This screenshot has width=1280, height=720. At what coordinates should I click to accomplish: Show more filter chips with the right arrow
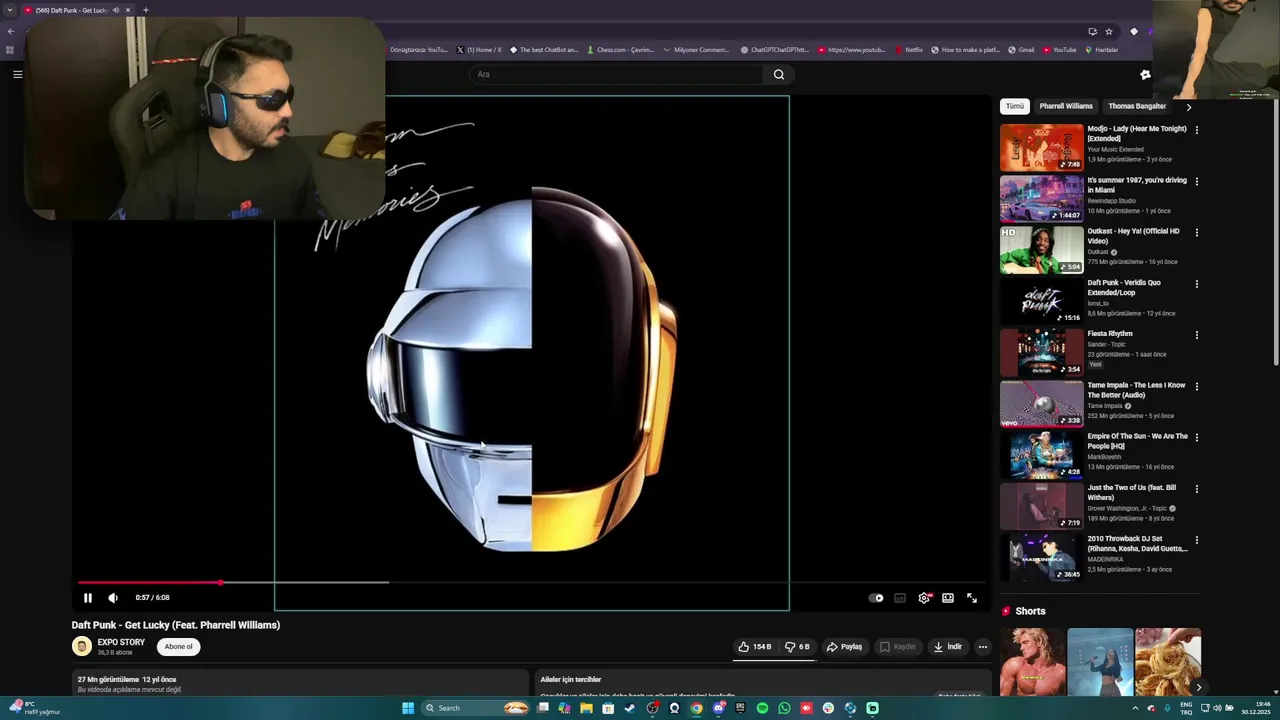click(x=1189, y=106)
